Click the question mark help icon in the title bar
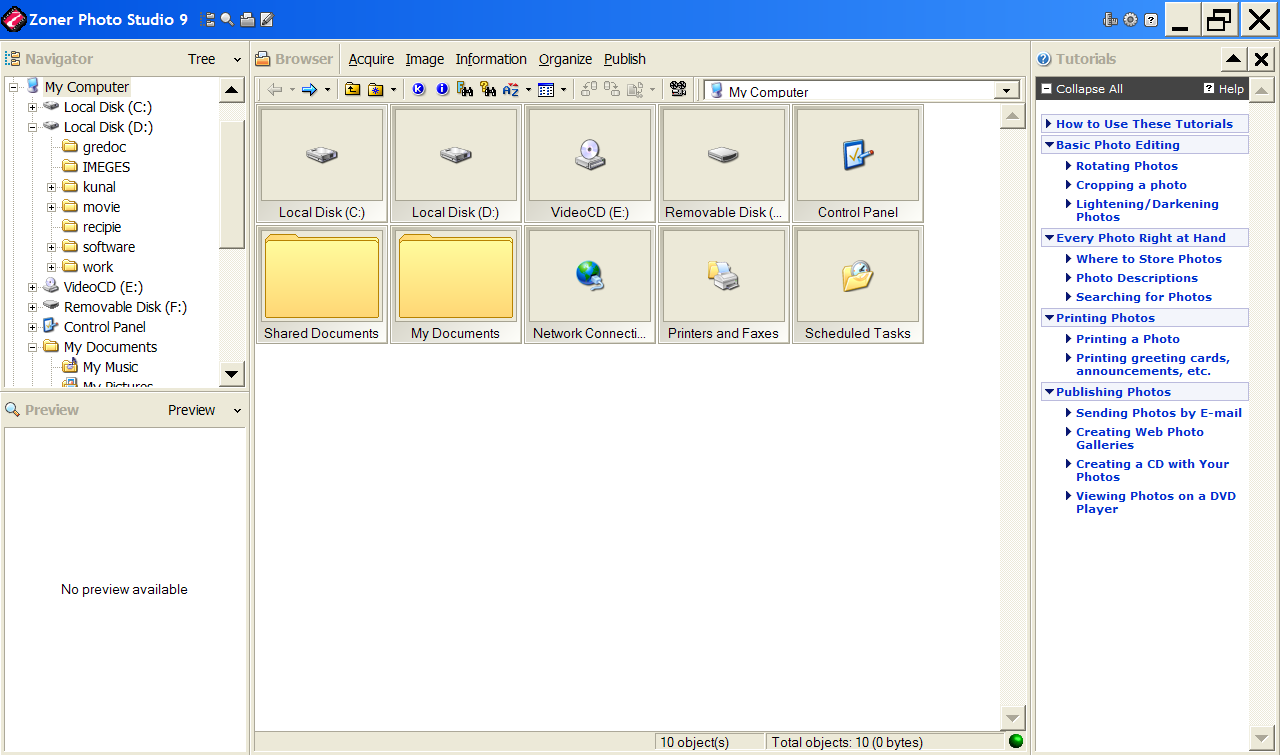Image resolution: width=1280 pixels, height=755 pixels. [x=1151, y=20]
